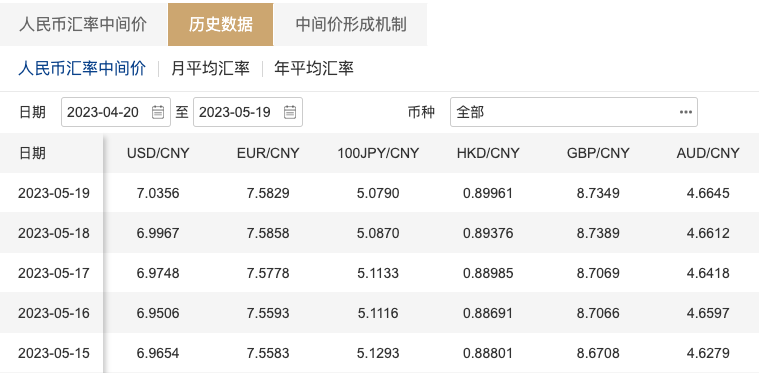
Task: Select the 2023-05-19 date row
Action: [380, 193]
